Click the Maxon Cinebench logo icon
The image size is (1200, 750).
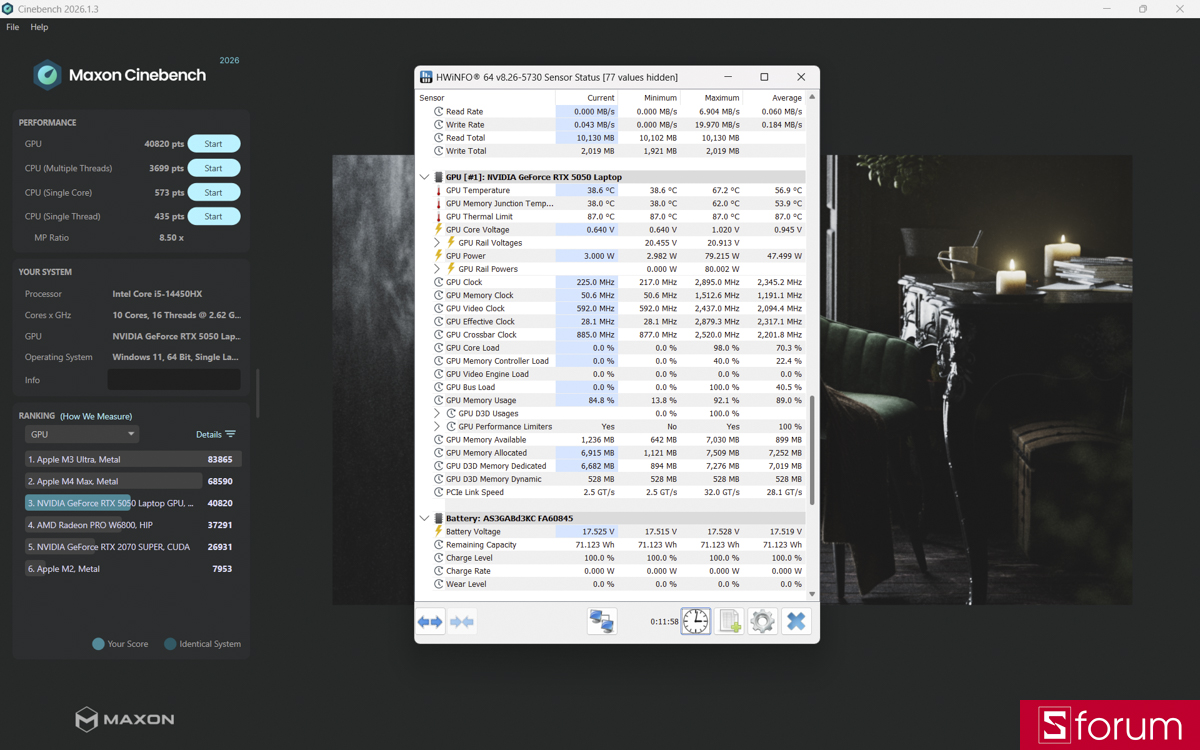tap(47, 75)
